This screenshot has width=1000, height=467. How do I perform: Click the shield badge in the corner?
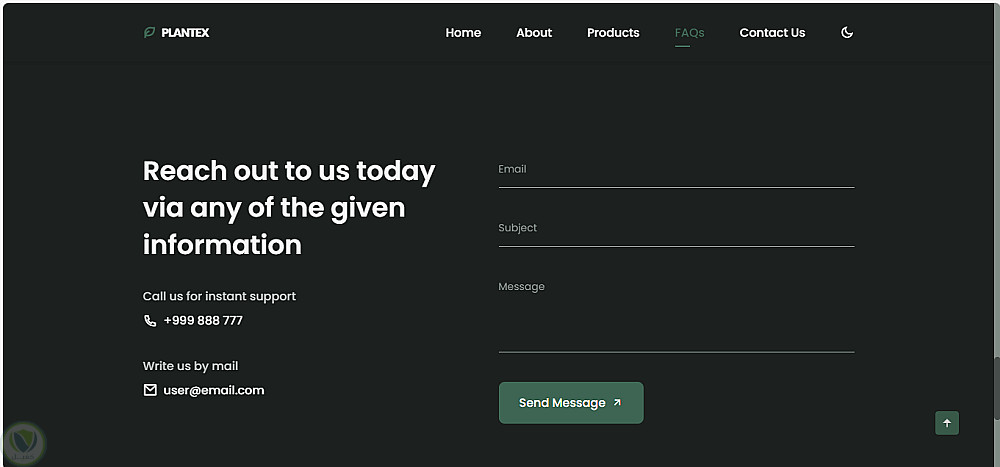22,441
